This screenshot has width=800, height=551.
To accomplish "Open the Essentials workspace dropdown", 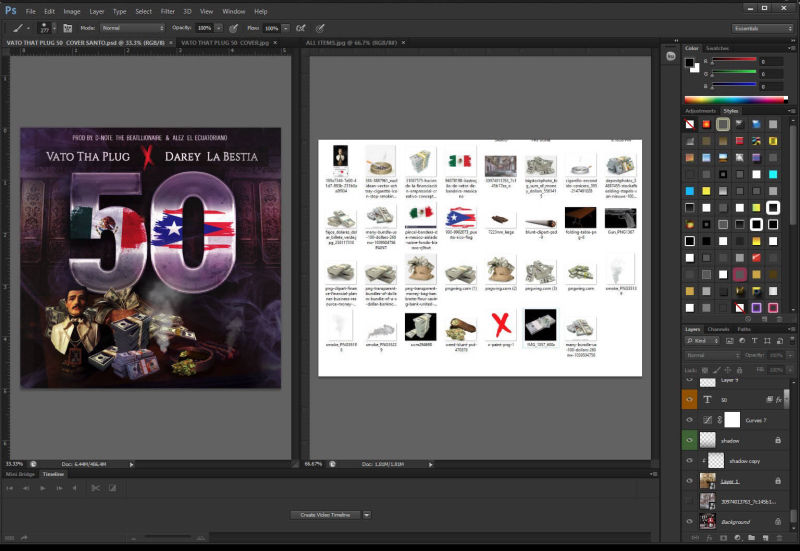I will pos(762,28).
